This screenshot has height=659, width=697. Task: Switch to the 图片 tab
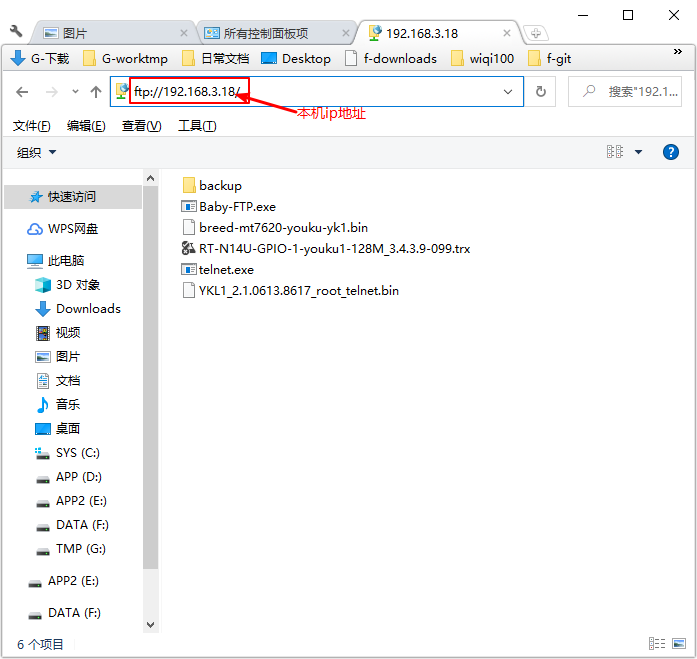click(x=112, y=33)
